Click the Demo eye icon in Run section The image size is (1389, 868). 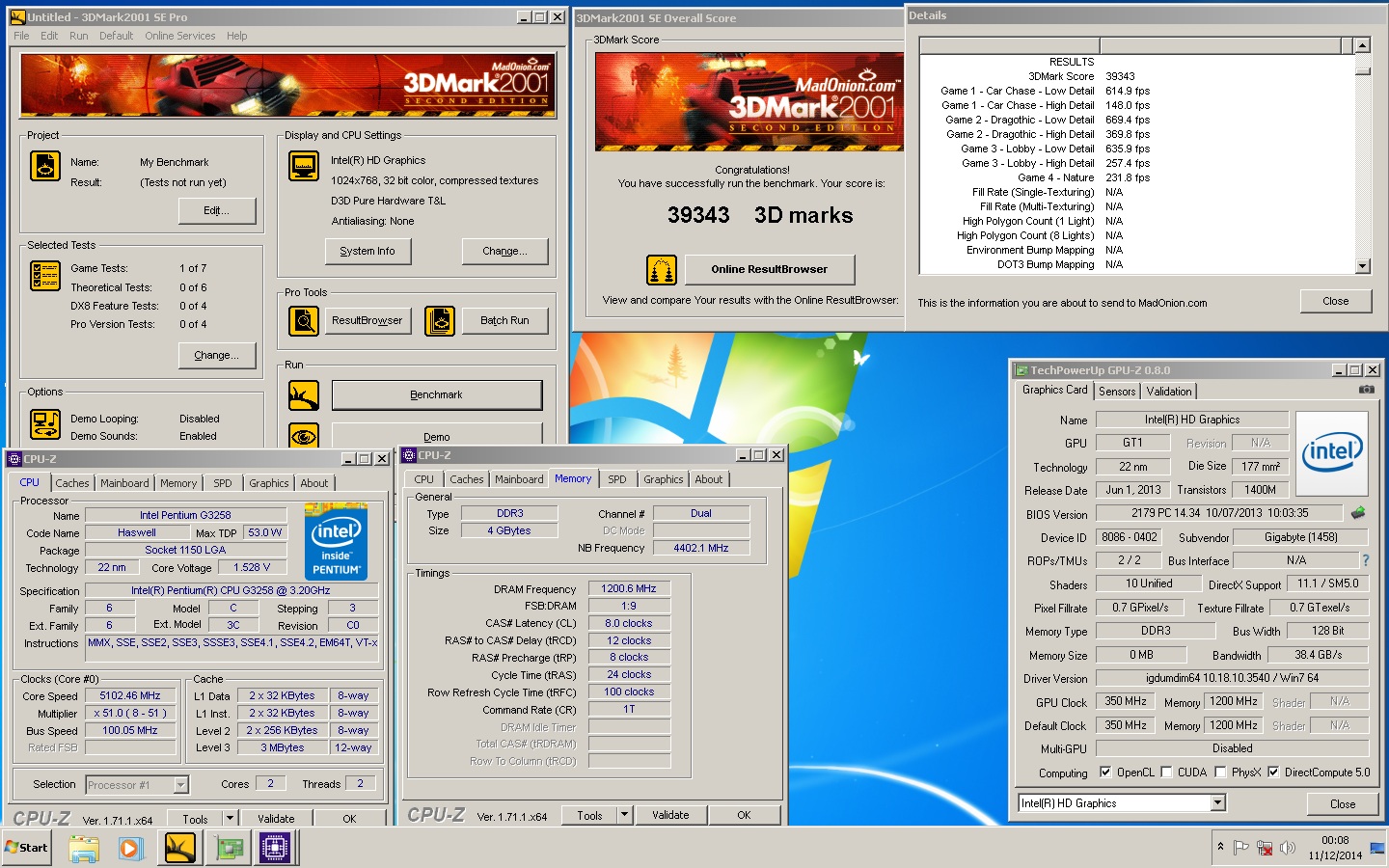(304, 436)
